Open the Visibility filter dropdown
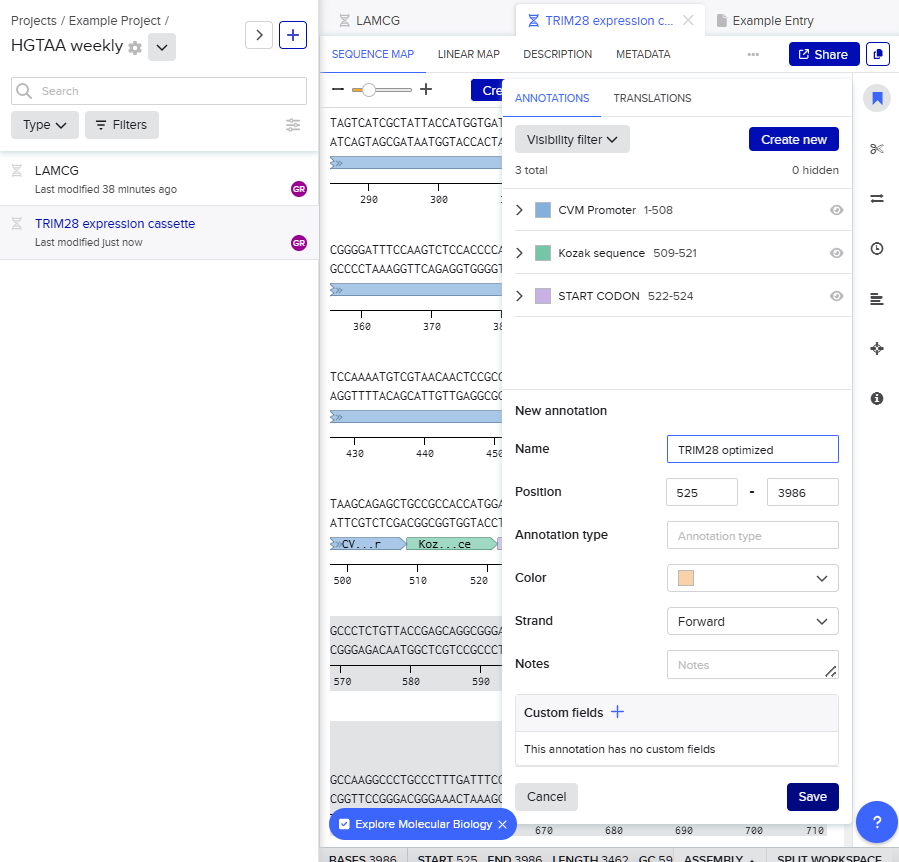This screenshot has height=862, width=899. [x=572, y=140]
